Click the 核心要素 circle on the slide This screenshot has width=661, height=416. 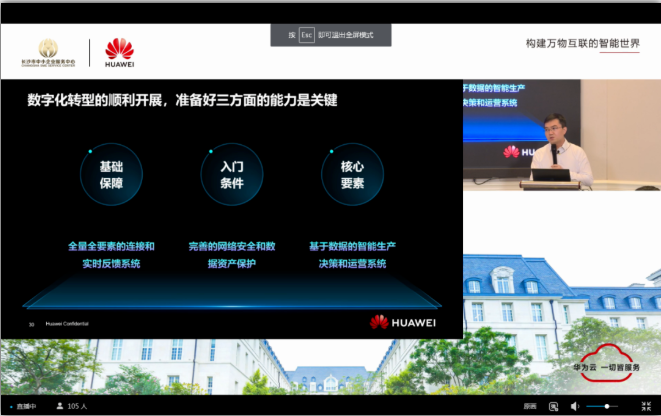pos(352,174)
